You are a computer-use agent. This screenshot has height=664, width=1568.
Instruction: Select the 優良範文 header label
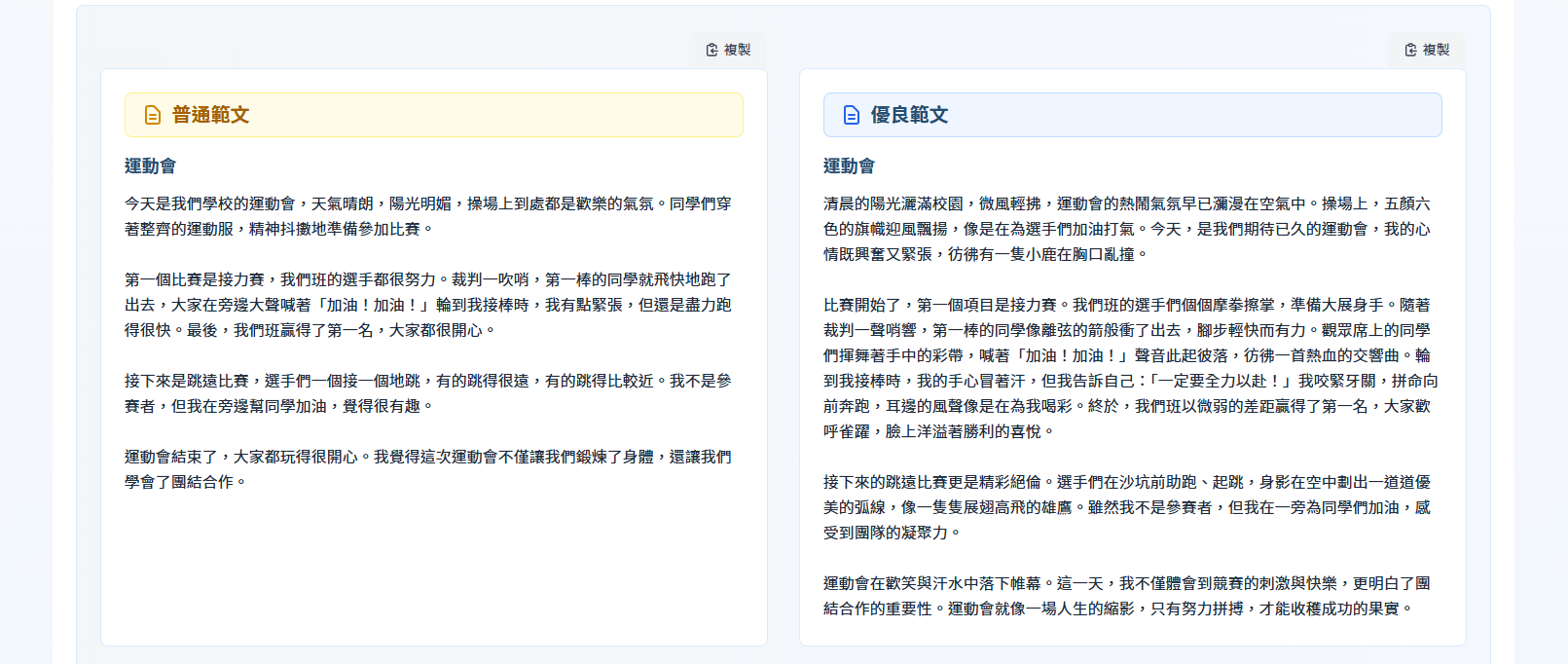coord(909,115)
